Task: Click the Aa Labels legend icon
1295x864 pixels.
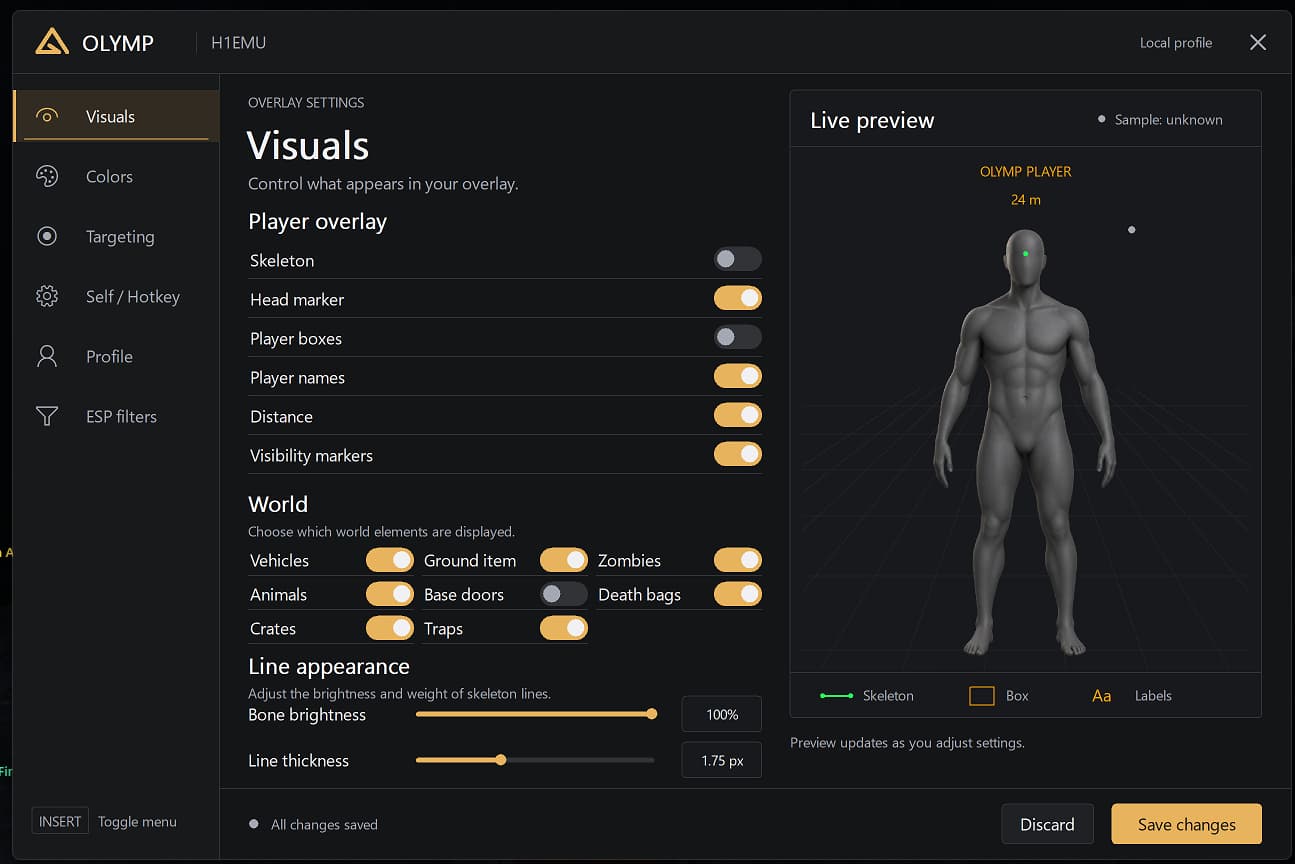Action: click(1101, 695)
